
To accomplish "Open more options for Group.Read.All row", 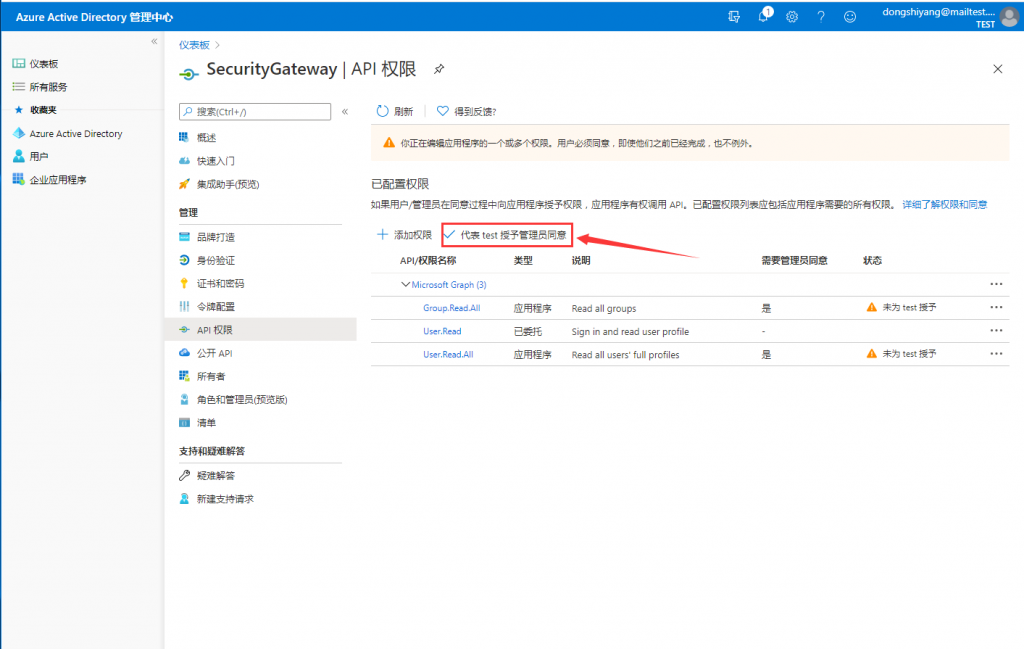I will 996,307.
